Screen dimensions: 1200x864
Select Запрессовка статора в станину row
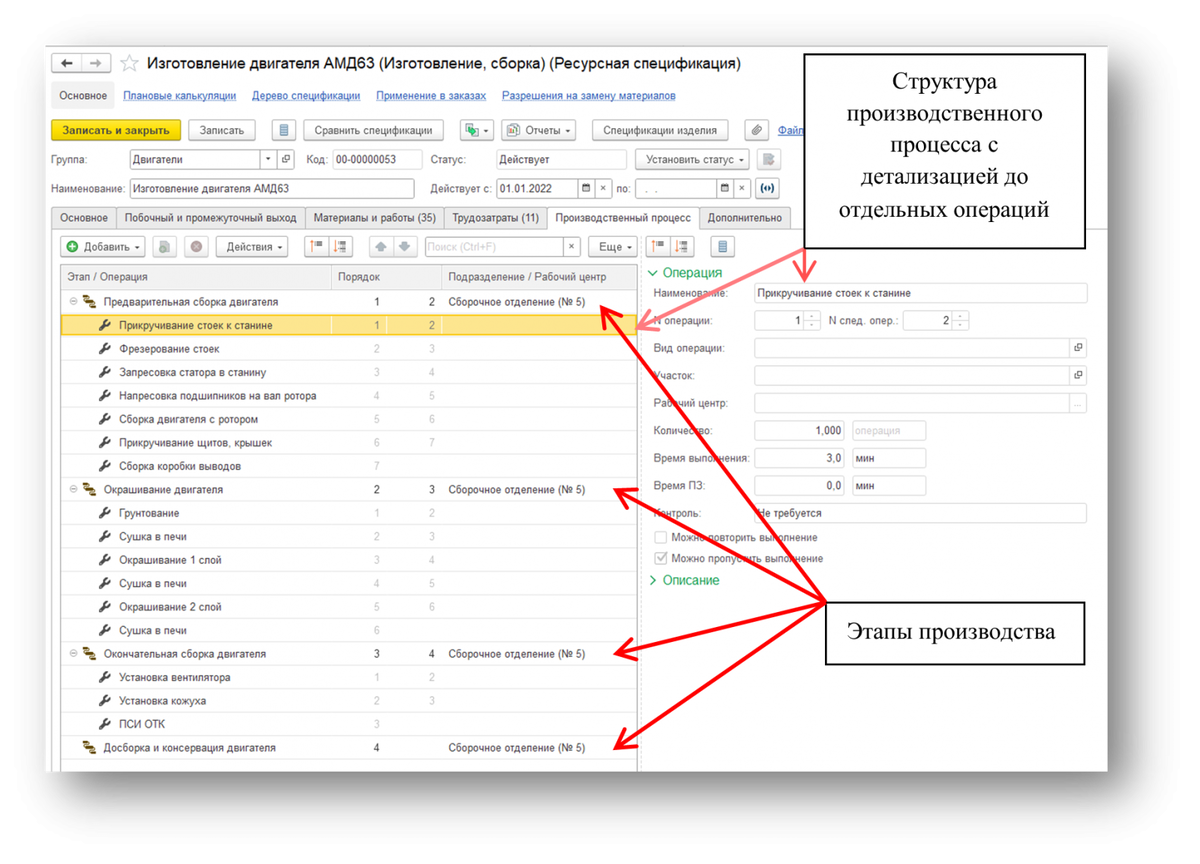348,372
